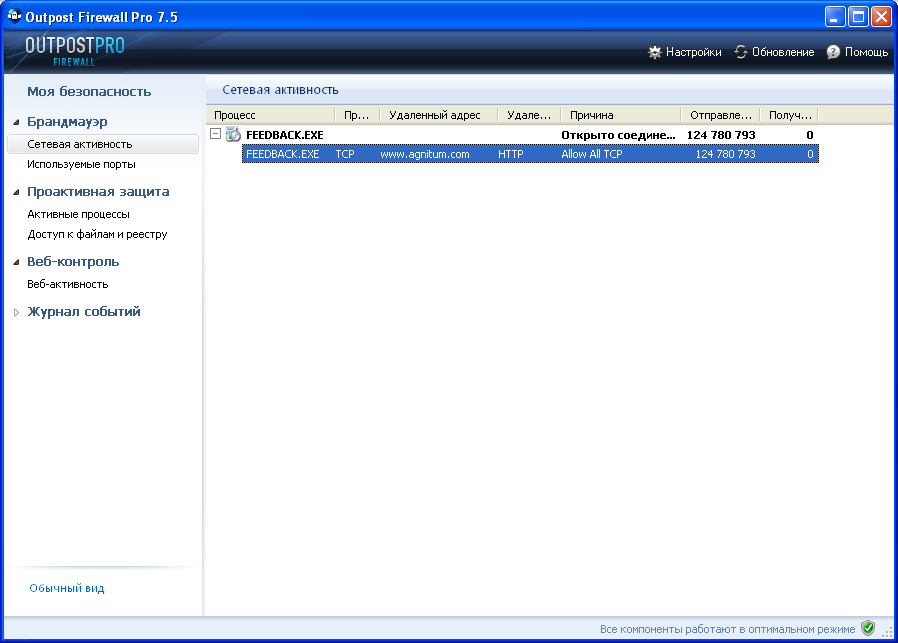Click the Обновление text button
This screenshot has width=898, height=643.
(x=783, y=52)
